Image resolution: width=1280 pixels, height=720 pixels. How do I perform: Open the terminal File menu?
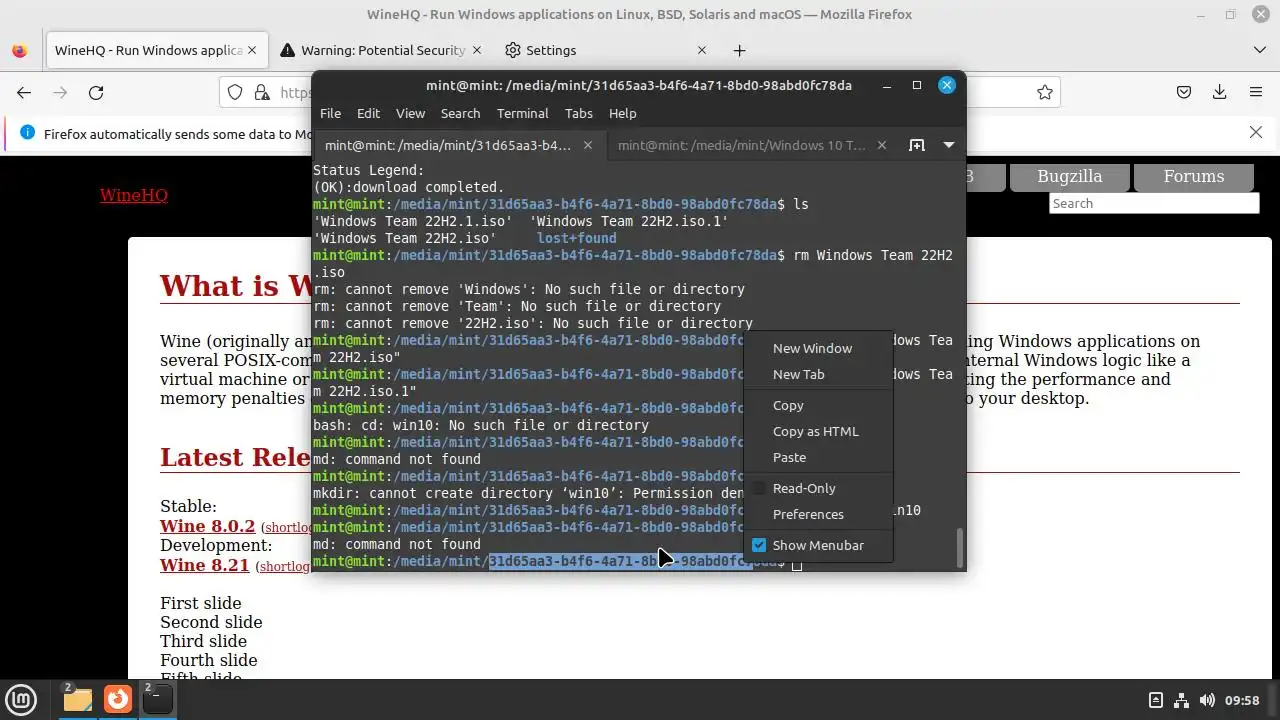point(330,113)
